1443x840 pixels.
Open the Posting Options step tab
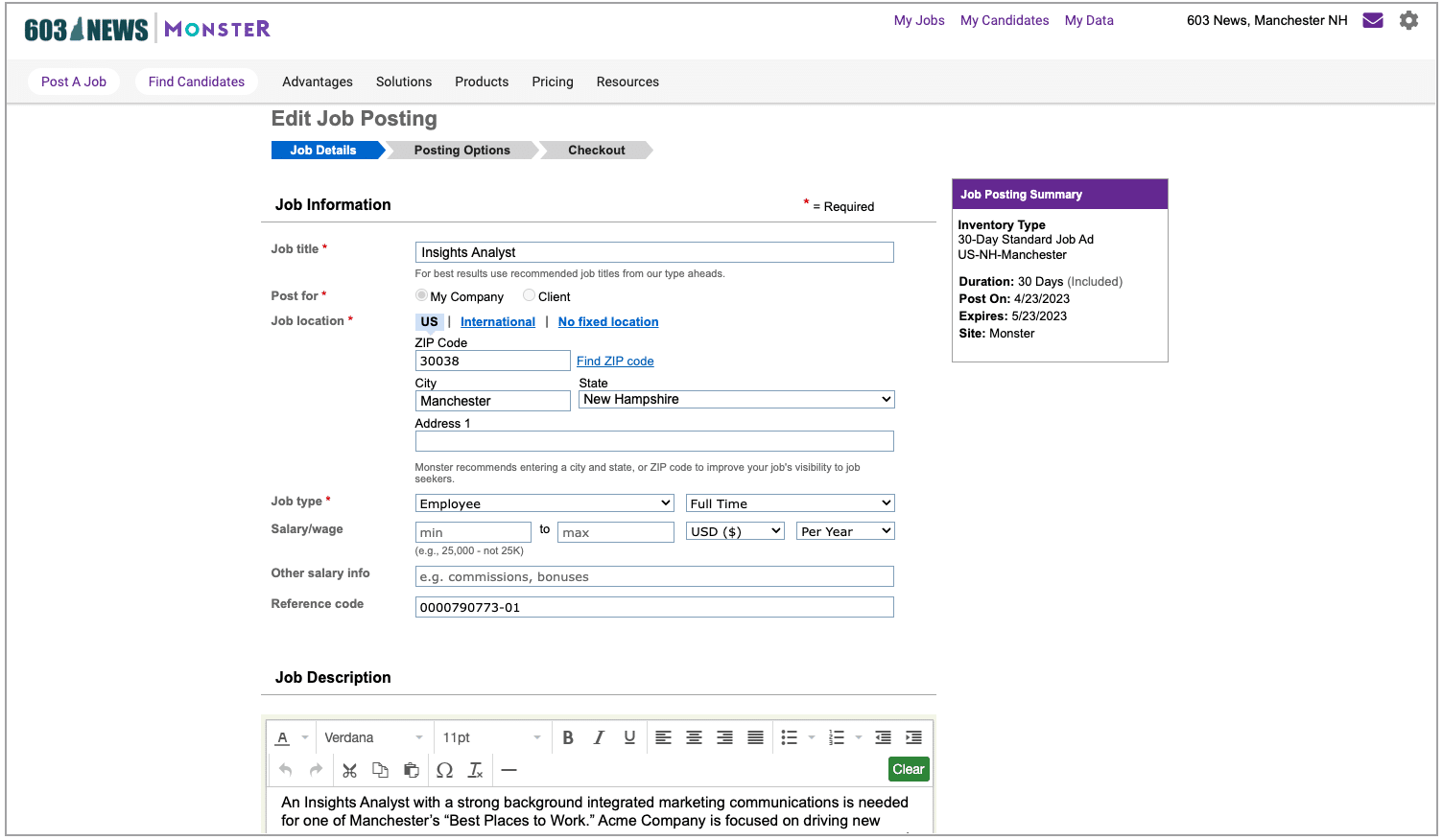(x=461, y=151)
